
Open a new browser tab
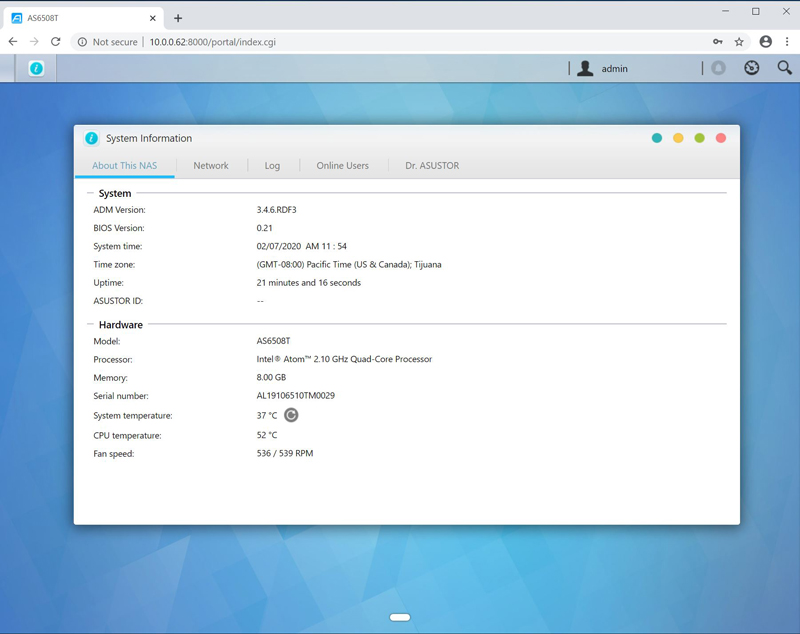click(x=178, y=18)
